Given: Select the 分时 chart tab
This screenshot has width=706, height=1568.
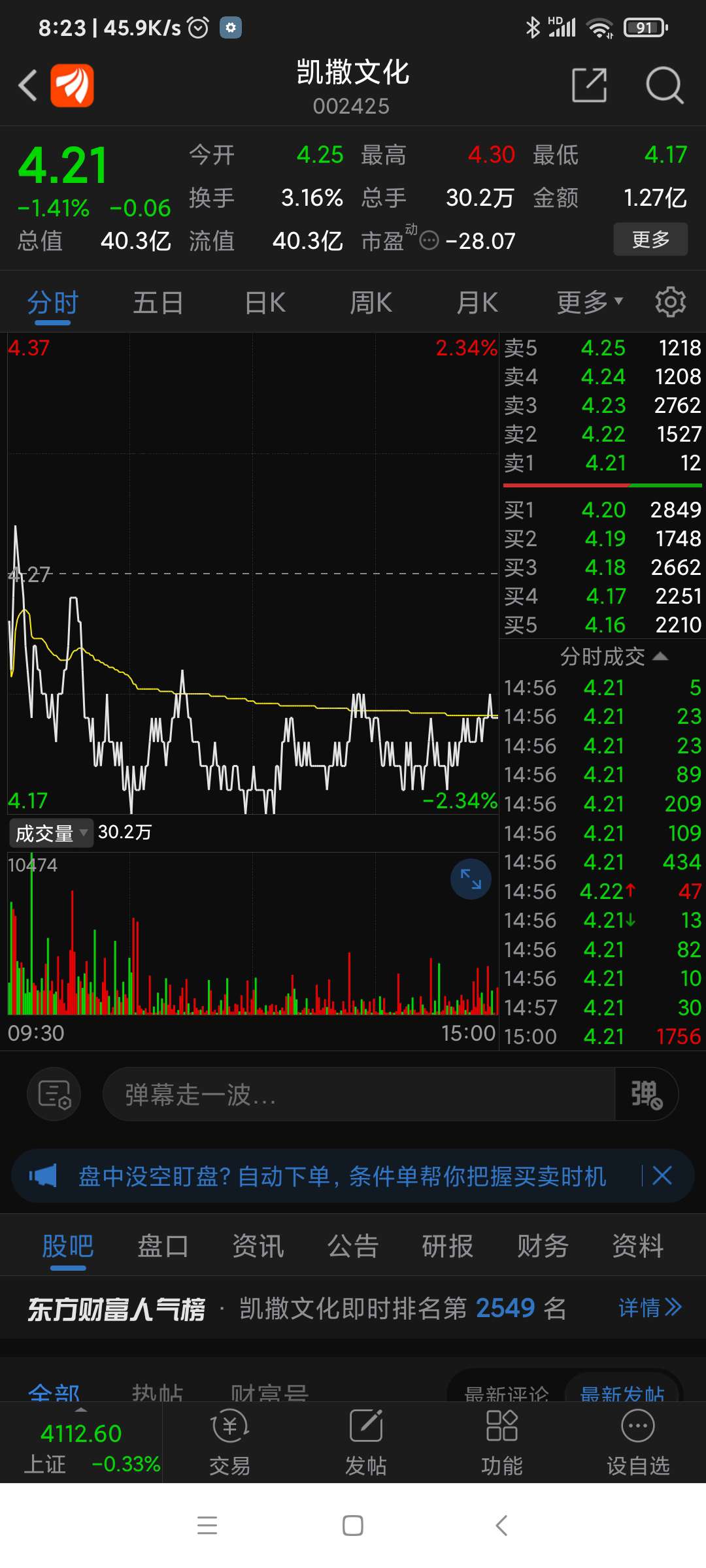Looking at the screenshot, I should pos(53,302).
